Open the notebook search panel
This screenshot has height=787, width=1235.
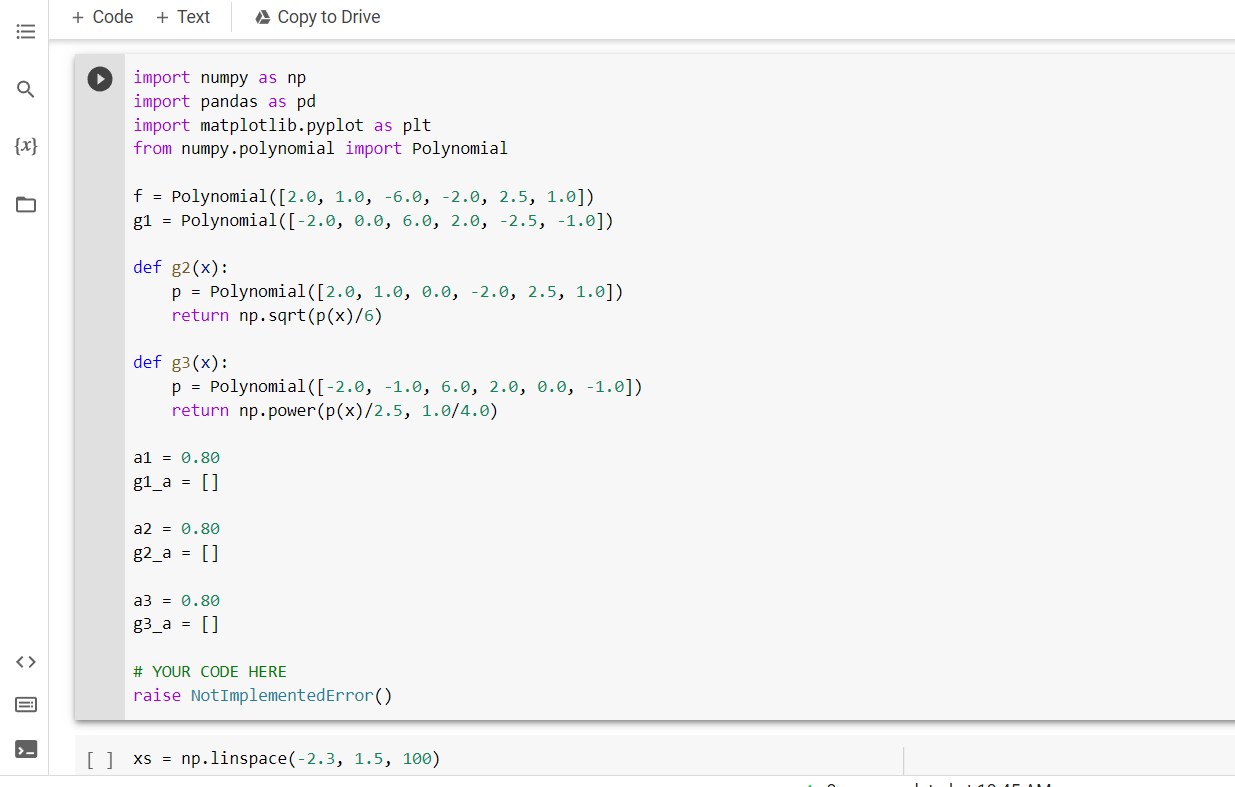(26, 89)
